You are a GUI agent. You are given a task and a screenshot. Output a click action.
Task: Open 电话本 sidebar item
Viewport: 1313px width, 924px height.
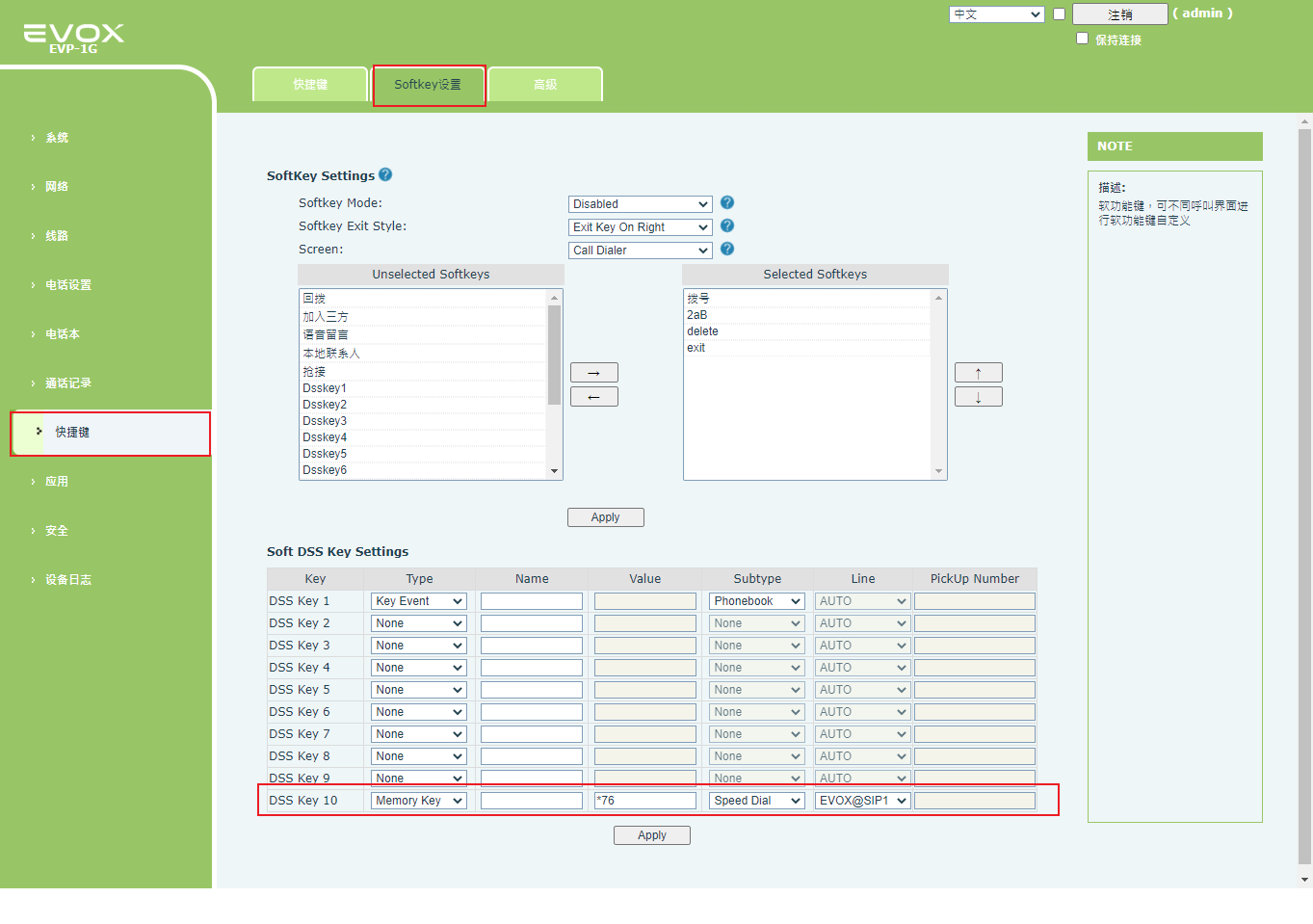pos(63,334)
